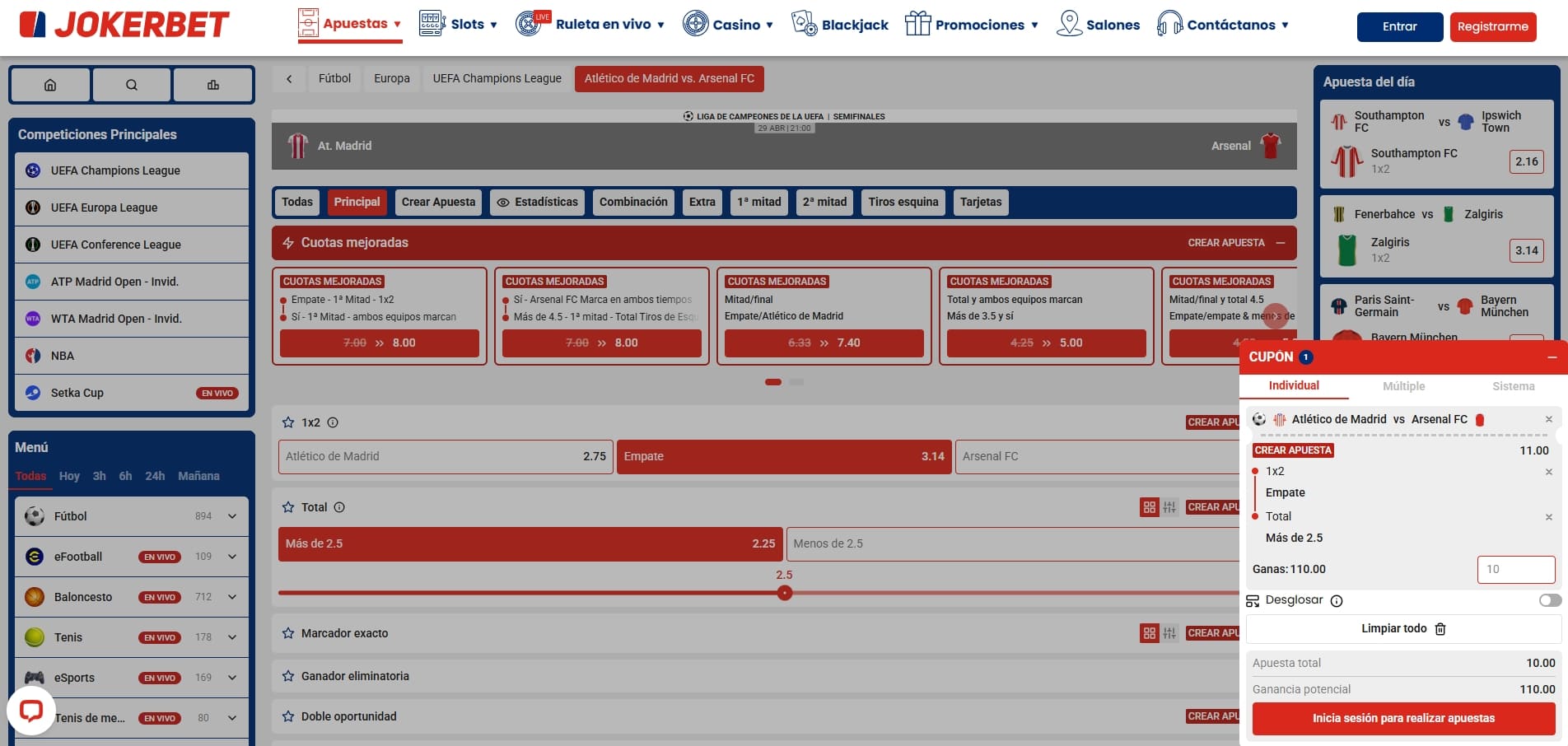Open the search magnifier icon
This screenshot has height=746, width=1568.
[x=132, y=85]
